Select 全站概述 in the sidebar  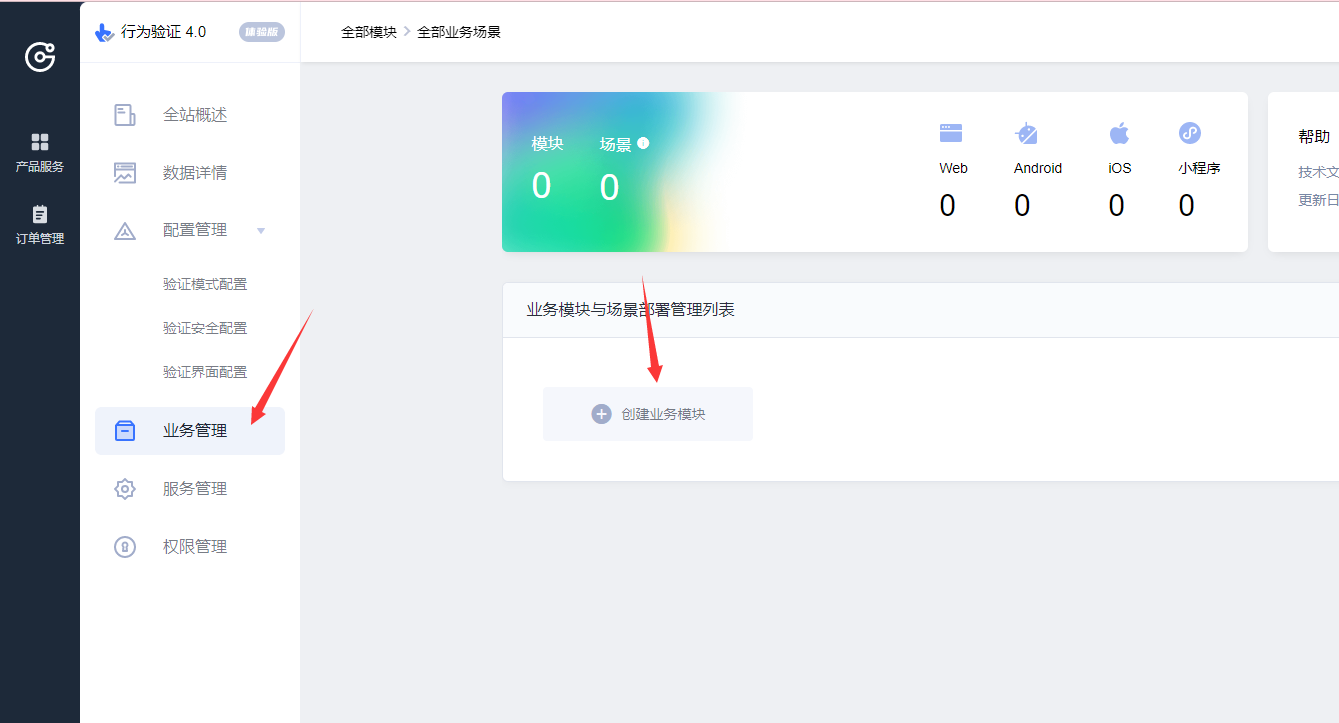(195, 115)
